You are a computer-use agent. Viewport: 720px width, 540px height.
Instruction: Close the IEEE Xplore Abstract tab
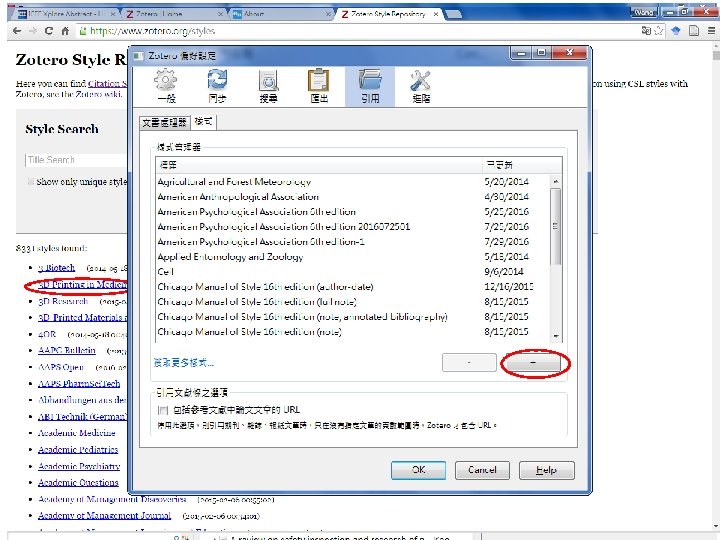(113, 14)
